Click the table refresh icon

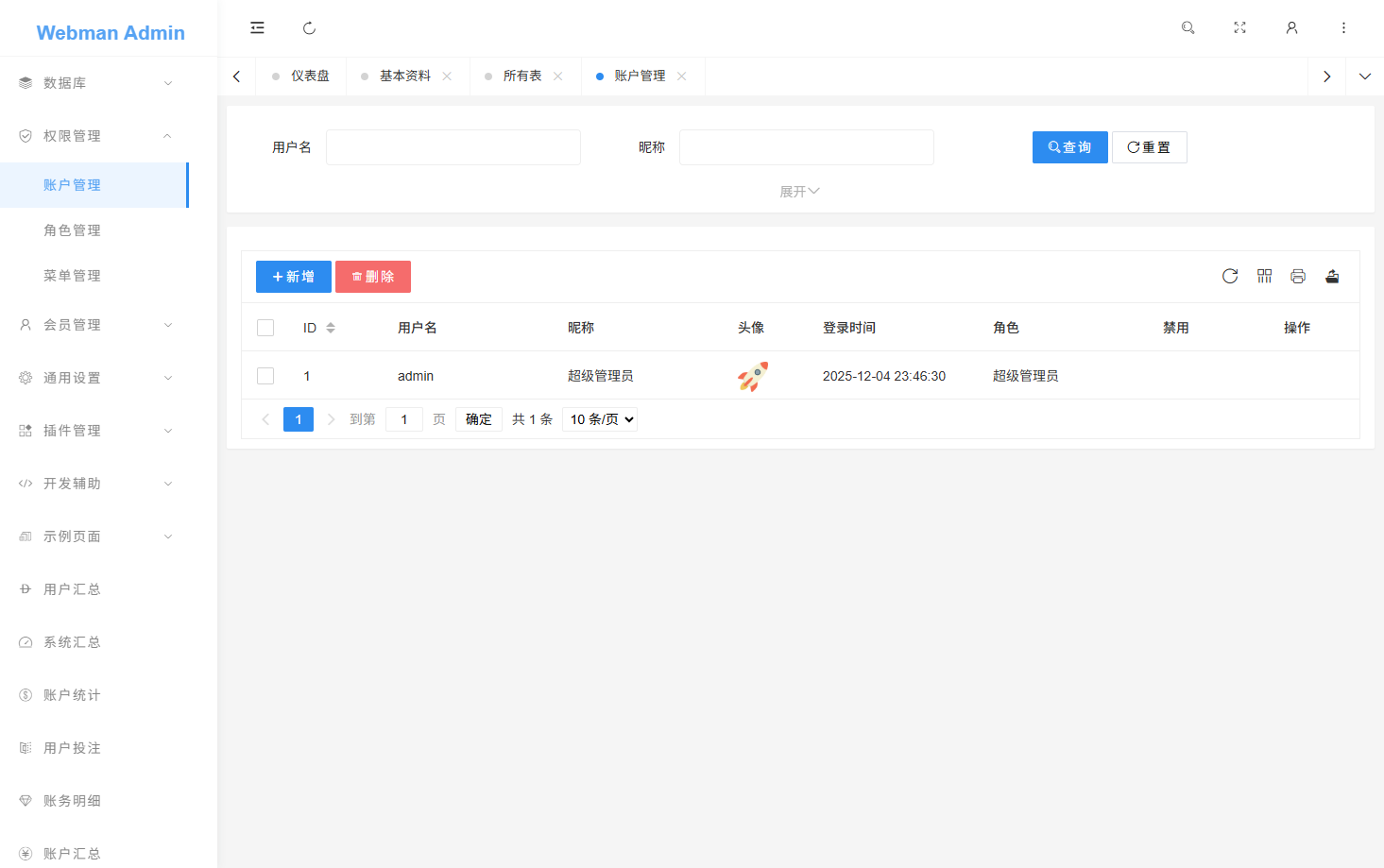click(x=1230, y=276)
